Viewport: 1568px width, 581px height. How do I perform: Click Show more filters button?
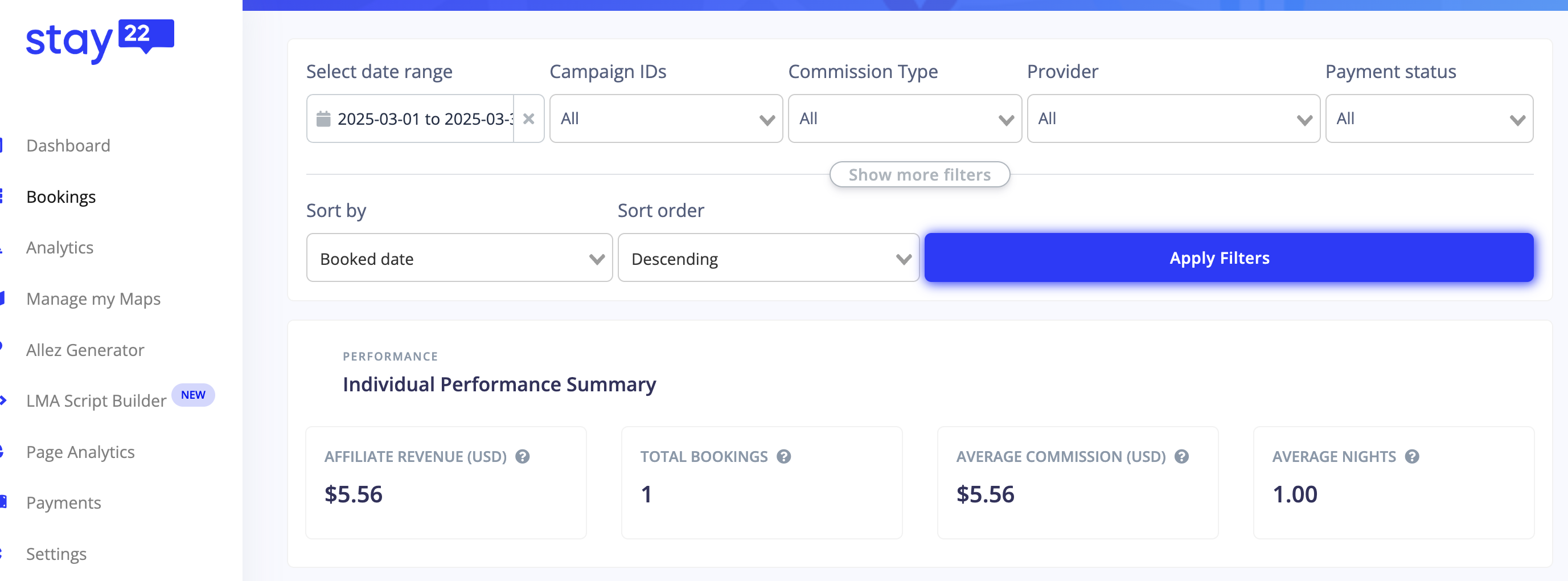coord(919,175)
